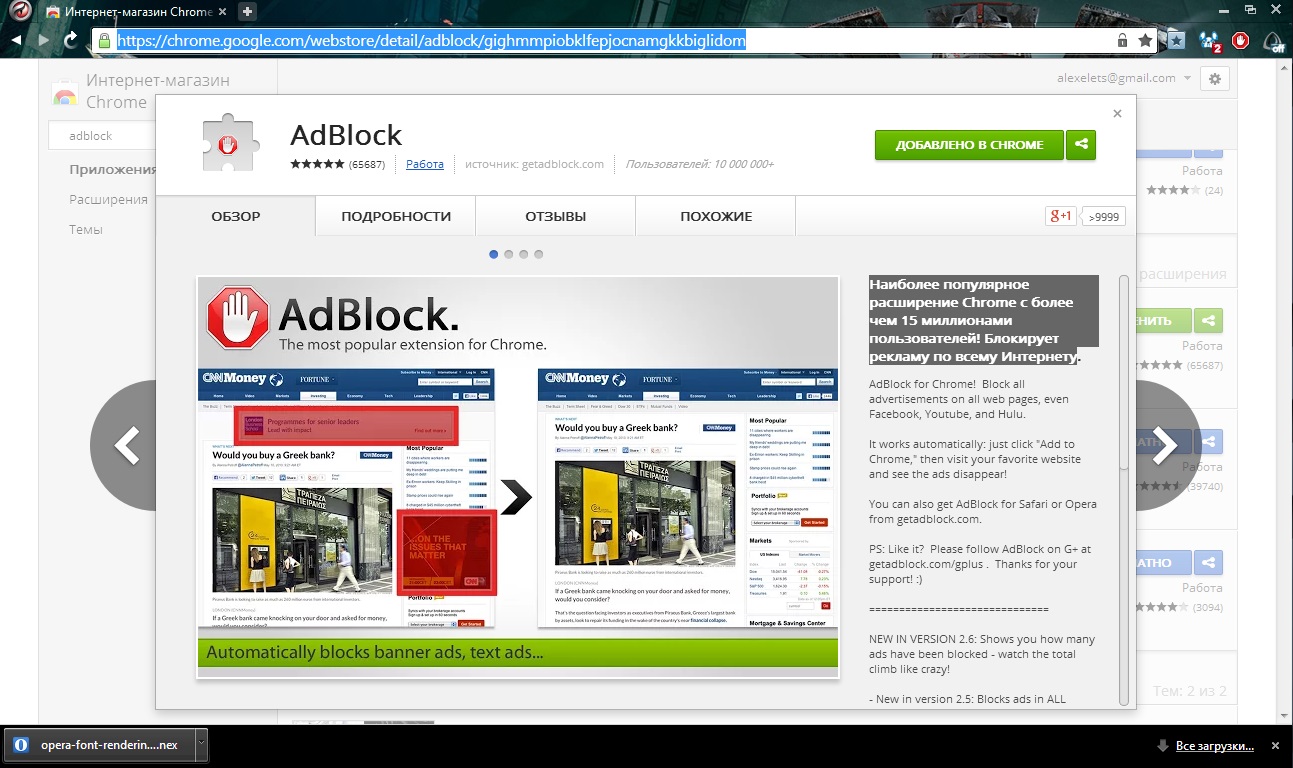
Task: Open the red AdBlock toolbar button
Action: pos(1241,41)
